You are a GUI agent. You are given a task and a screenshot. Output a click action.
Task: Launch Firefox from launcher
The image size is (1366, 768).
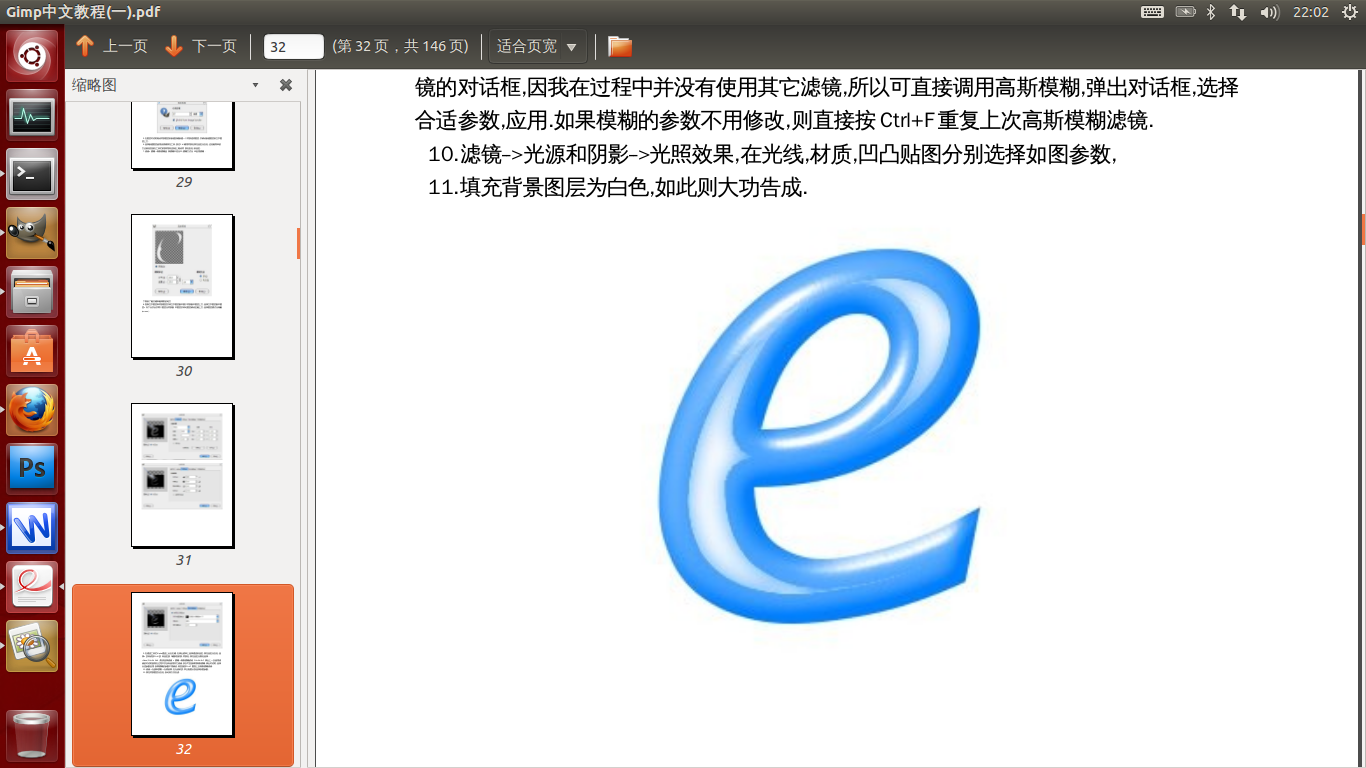[32, 410]
